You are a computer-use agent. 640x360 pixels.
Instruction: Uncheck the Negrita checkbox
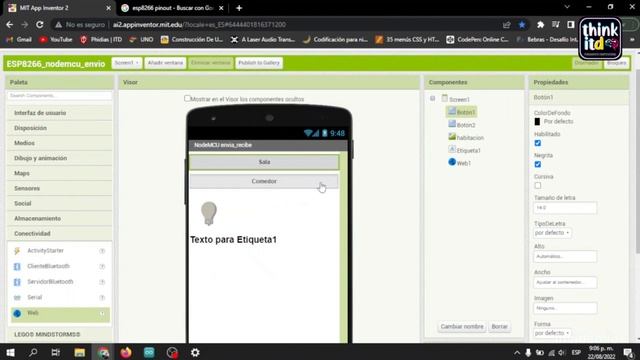point(538,164)
